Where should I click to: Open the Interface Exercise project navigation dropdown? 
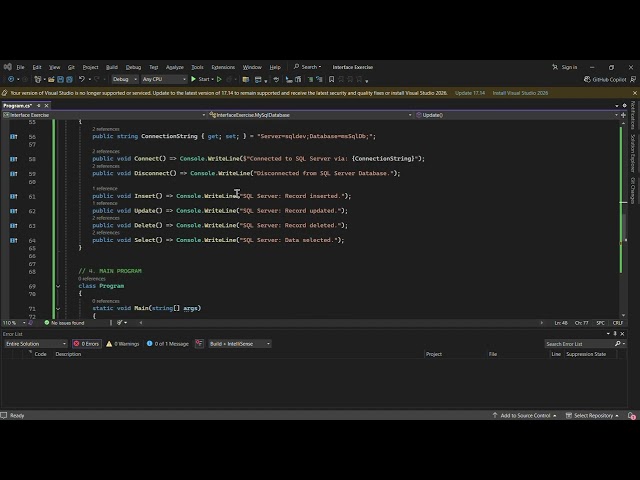[x=104, y=115]
